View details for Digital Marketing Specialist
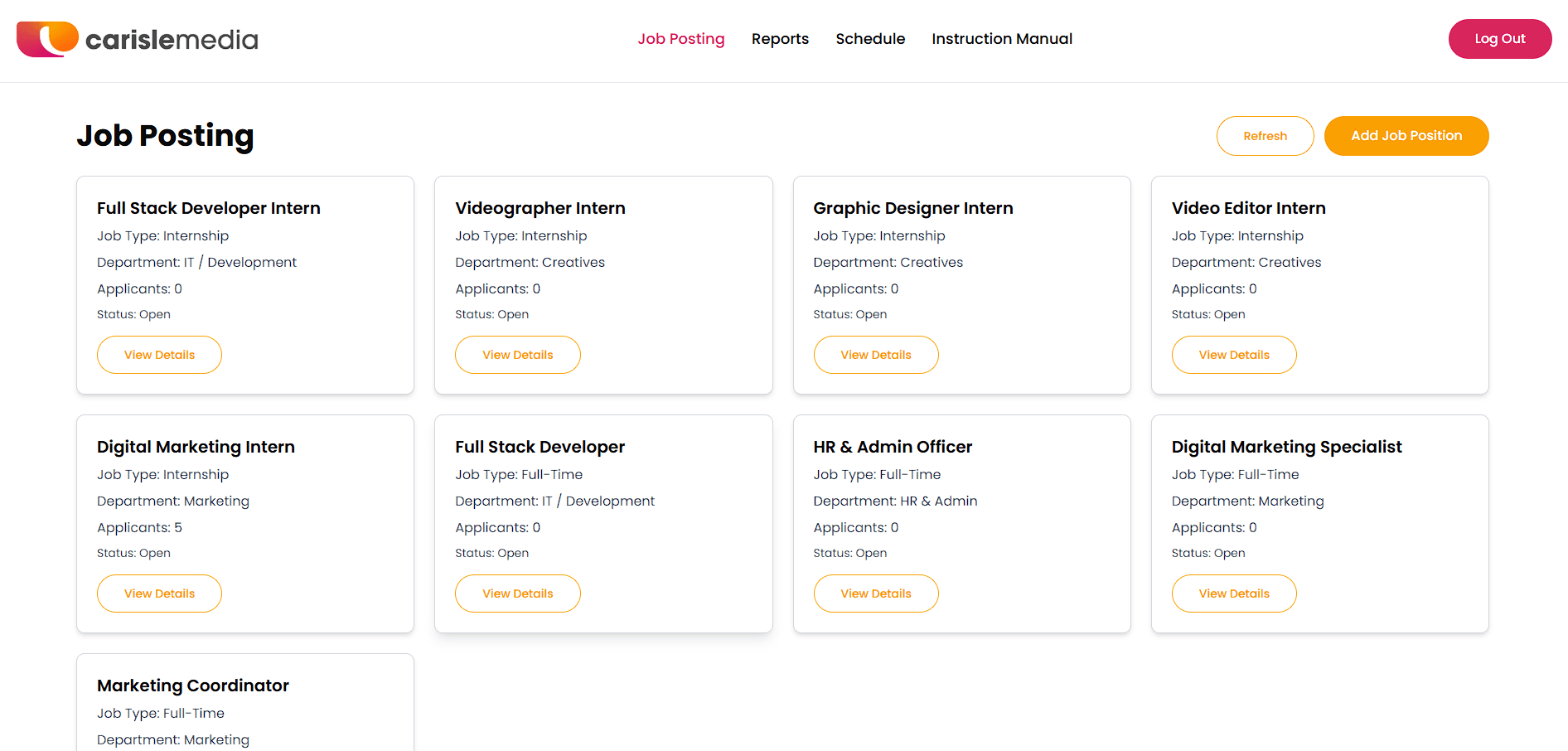1568x751 pixels. tap(1234, 594)
